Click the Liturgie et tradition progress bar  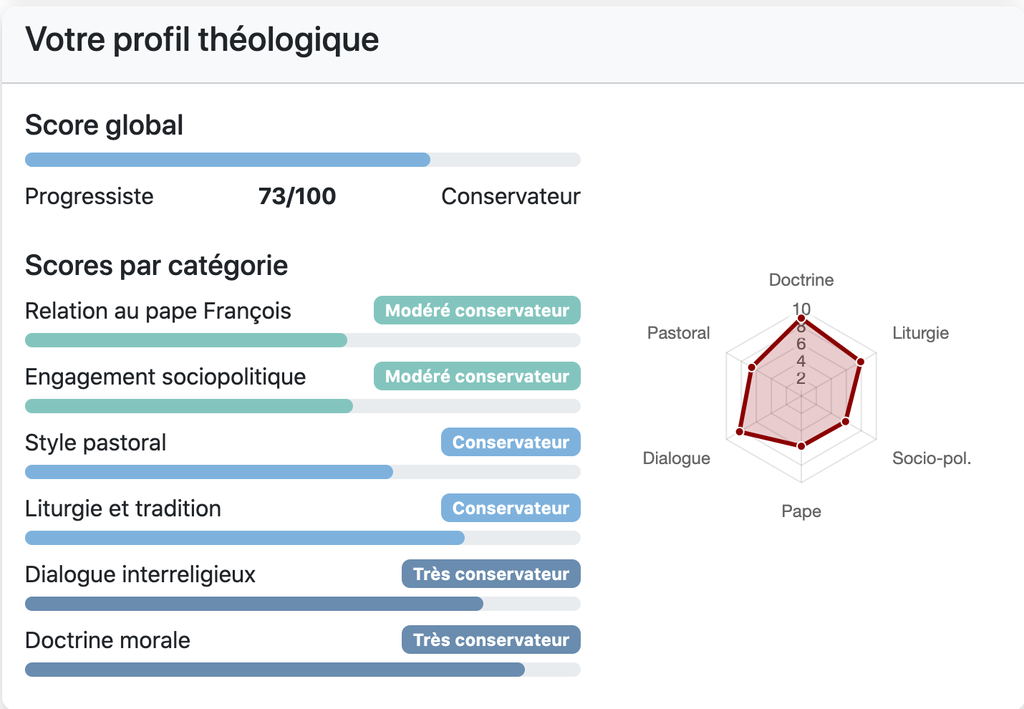(x=302, y=538)
